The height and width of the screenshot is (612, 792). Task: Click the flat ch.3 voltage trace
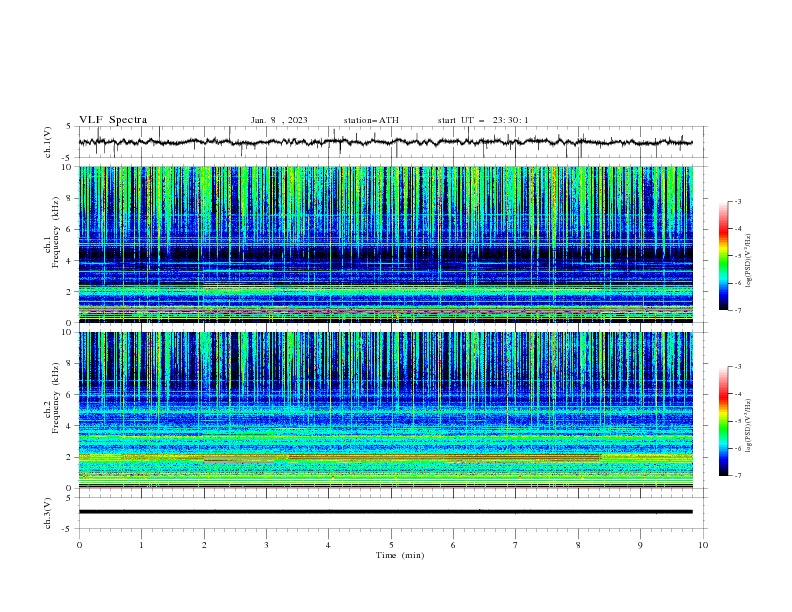[385, 512]
